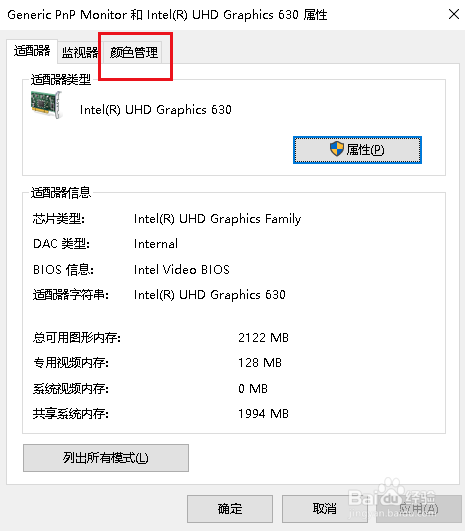Screen dimensions: 465x531
Task: Click the dialog title bar text
Action: [167, 15]
